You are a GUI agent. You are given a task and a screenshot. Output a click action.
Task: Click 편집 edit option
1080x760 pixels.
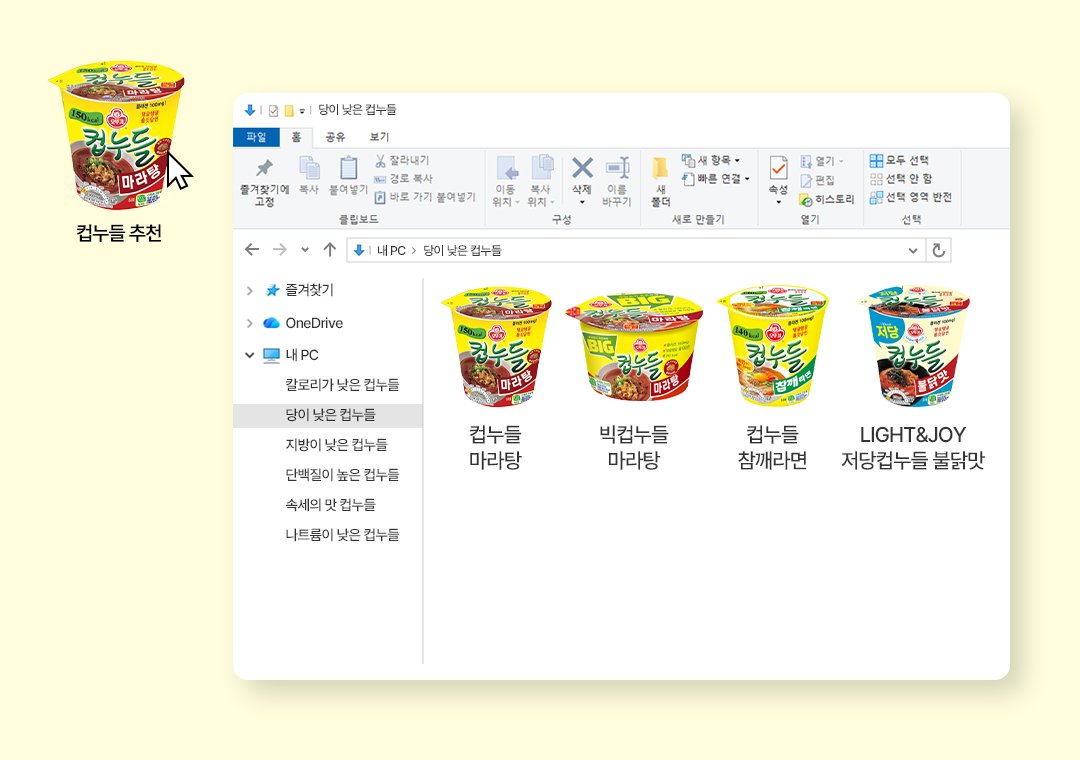tap(818, 181)
